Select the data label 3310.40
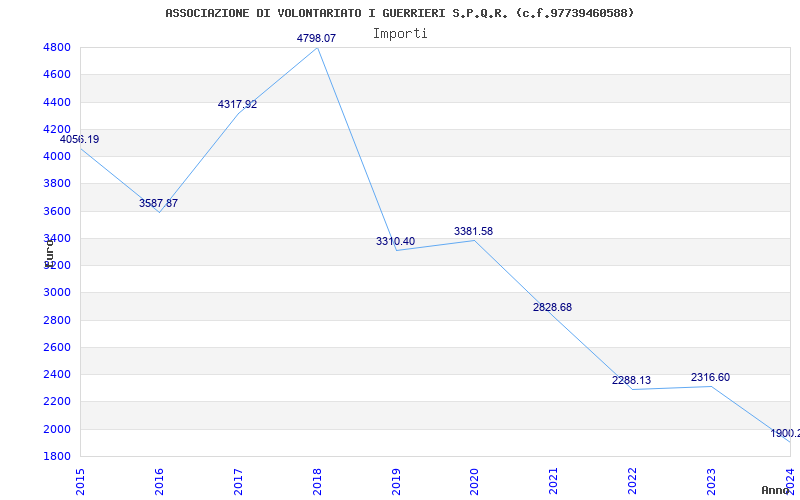The width and height of the screenshot is (800, 500). point(395,241)
